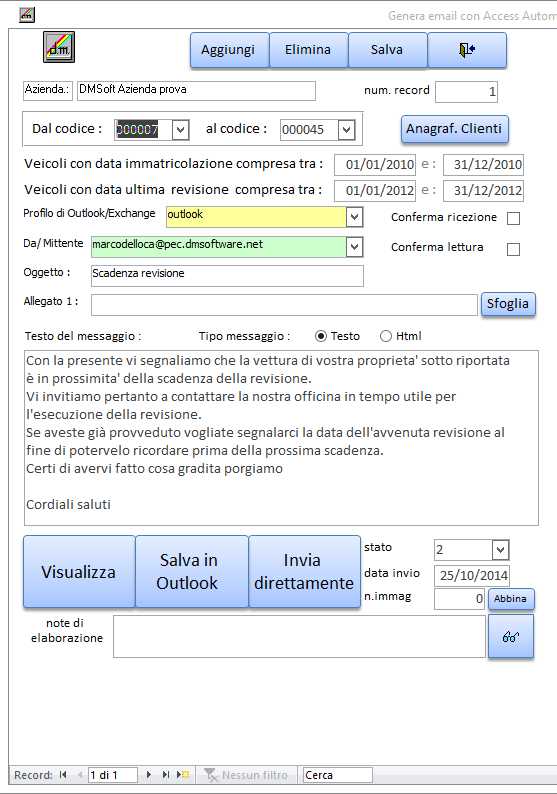The image size is (557, 794).
Task: Click Invia direttamente button
Action: point(304,572)
